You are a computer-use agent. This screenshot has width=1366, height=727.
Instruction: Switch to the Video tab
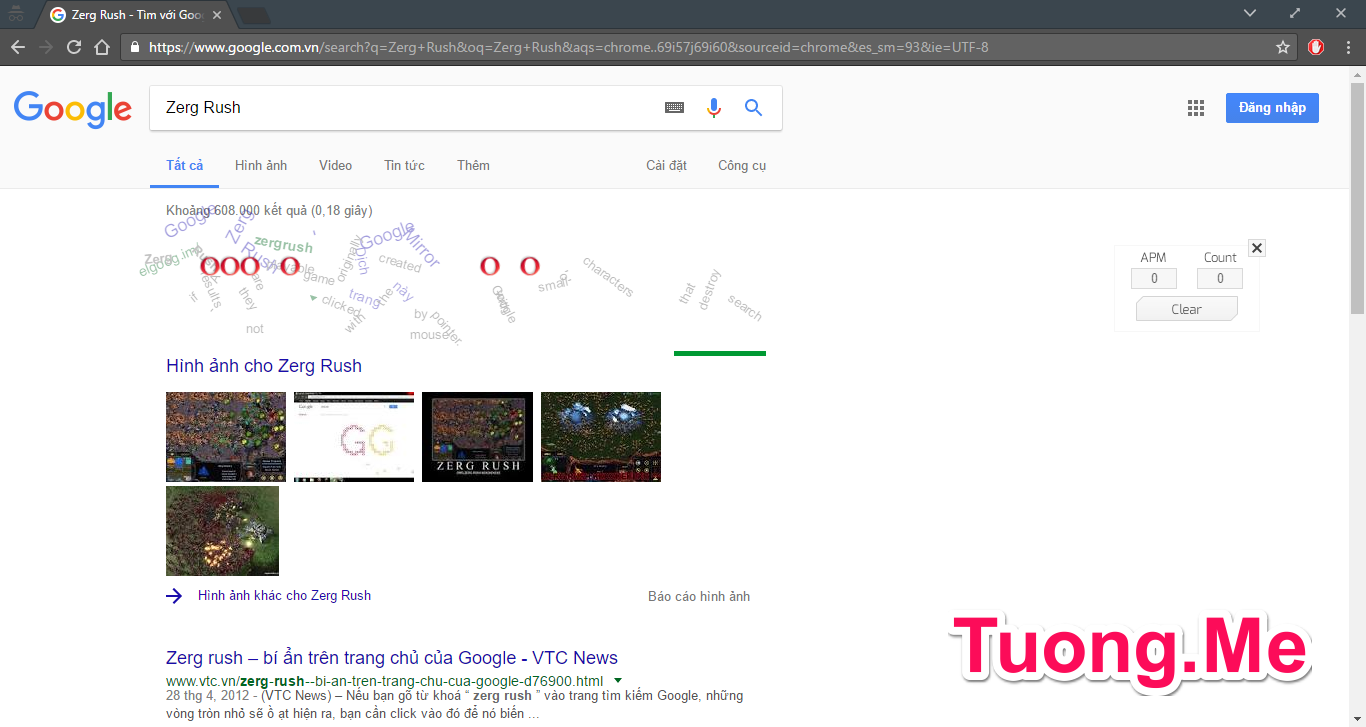click(336, 166)
